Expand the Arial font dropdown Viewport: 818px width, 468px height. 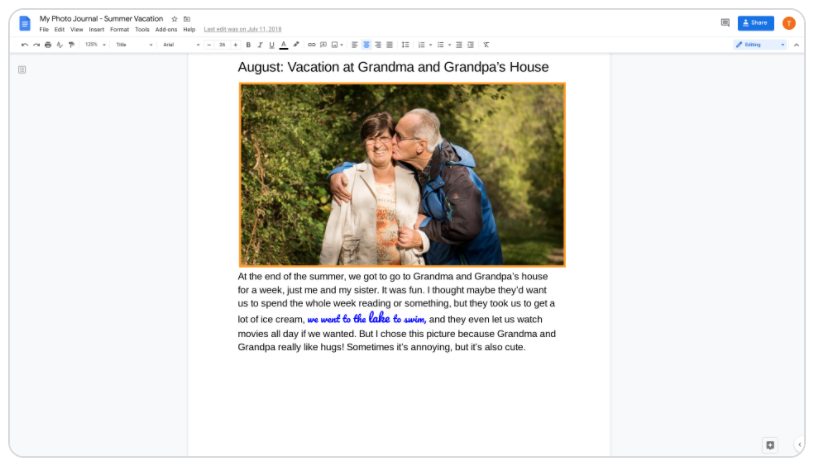[x=180, y=45]
